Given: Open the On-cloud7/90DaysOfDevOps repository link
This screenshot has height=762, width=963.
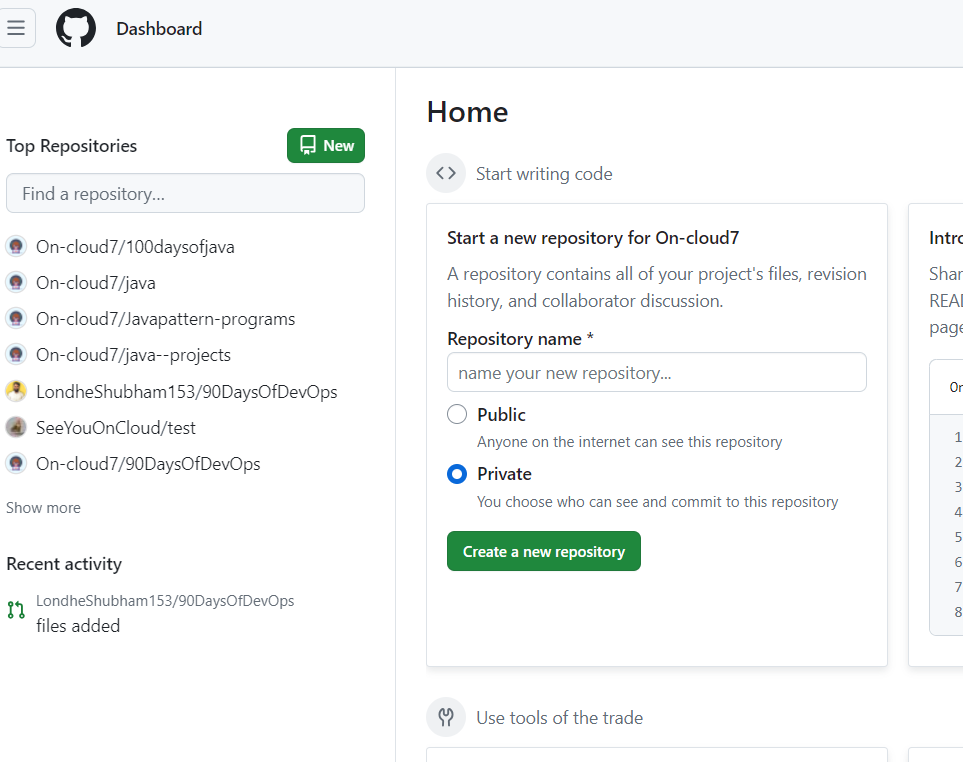Looking at the screenshot, I should (x=148, y=464).
